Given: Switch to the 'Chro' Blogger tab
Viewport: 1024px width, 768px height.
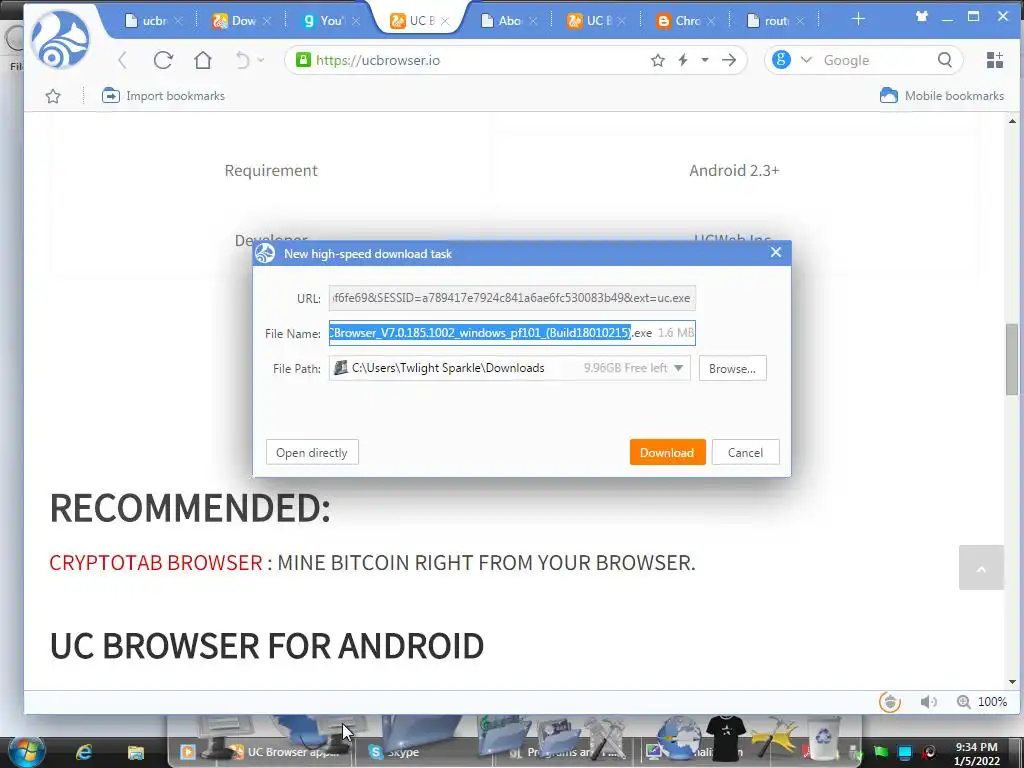Looking at the screenshot, I should click(687, 21).
